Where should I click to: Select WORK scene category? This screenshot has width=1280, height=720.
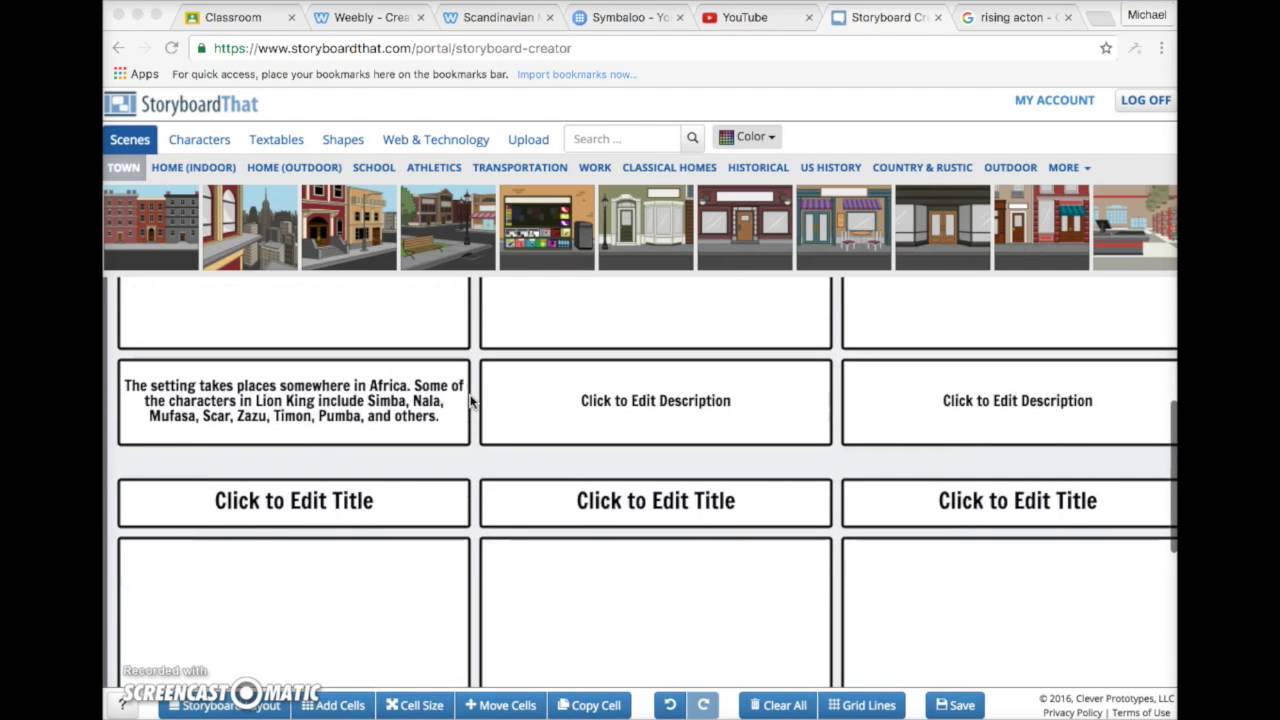tap(595, 168)
